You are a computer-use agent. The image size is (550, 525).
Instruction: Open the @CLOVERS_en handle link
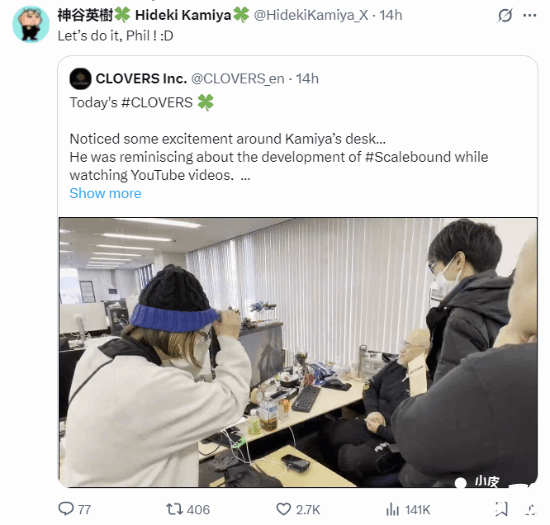(237, 79)
